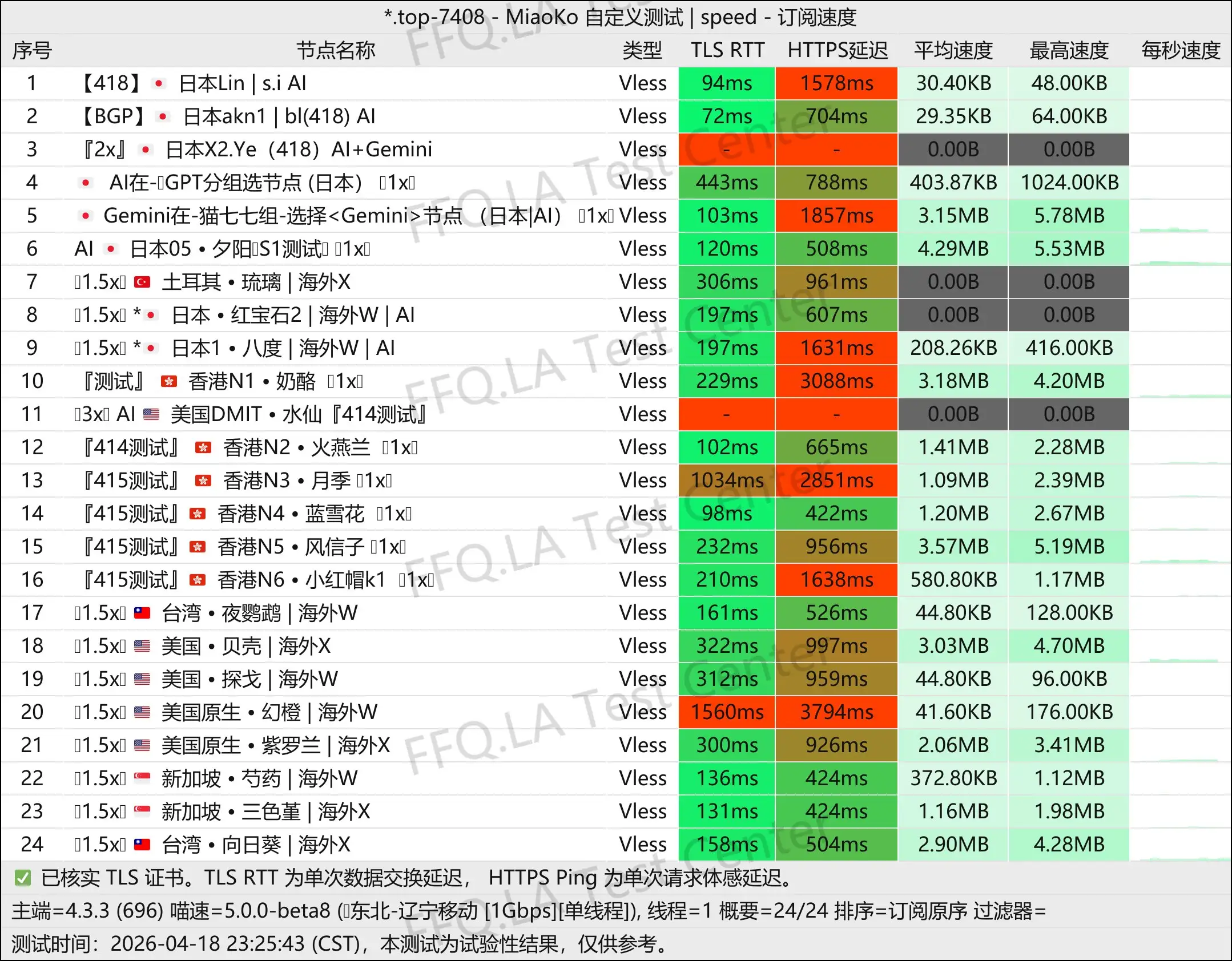Click the Turkey flag on the 土耳其·琉璃 row
This screenshot has width=1232, height=961.
143,281
